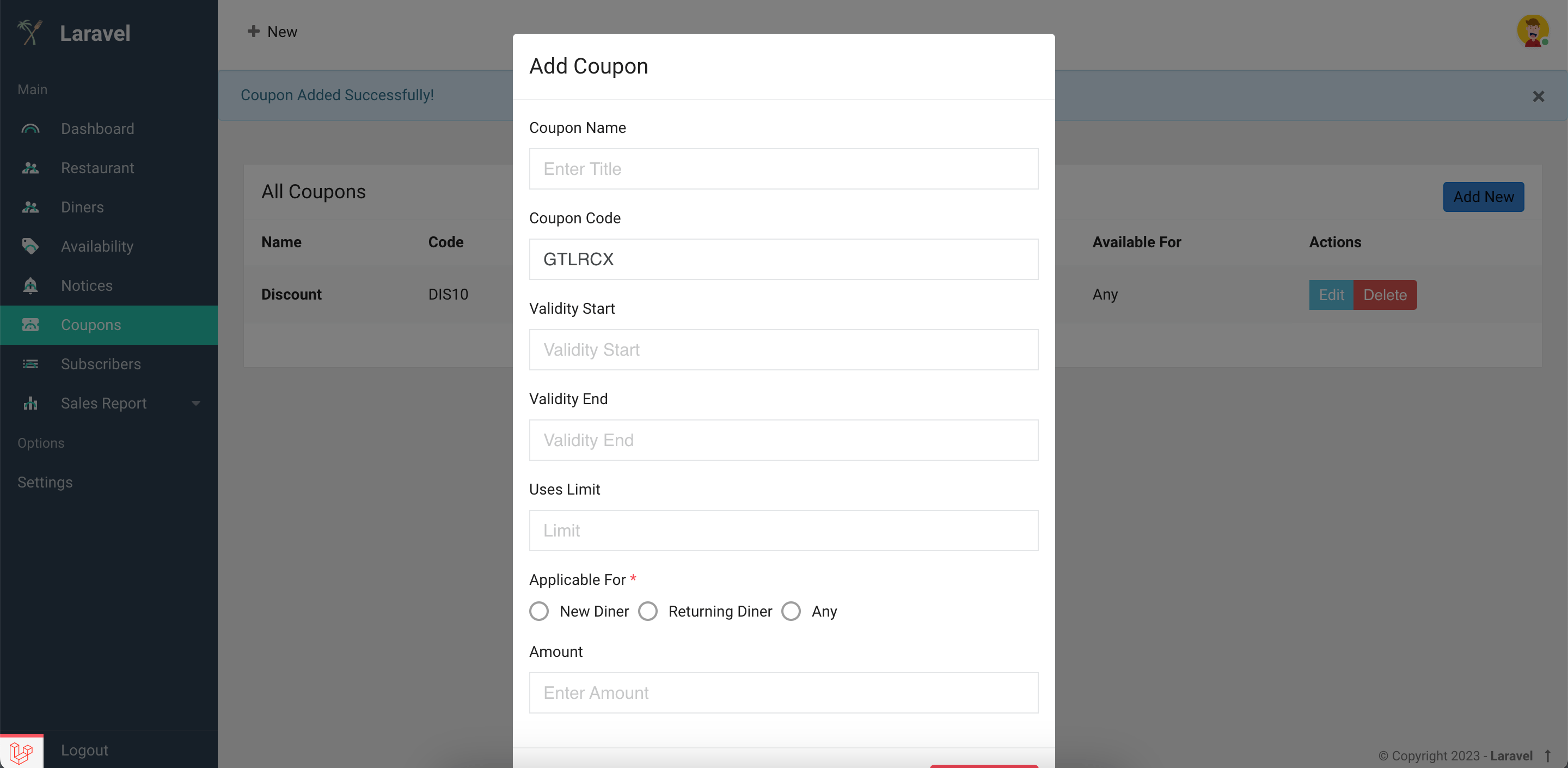Click the Subscribers list icon
The width and height of the screenshot is (1568, 768).
click(x=30, y=364)
